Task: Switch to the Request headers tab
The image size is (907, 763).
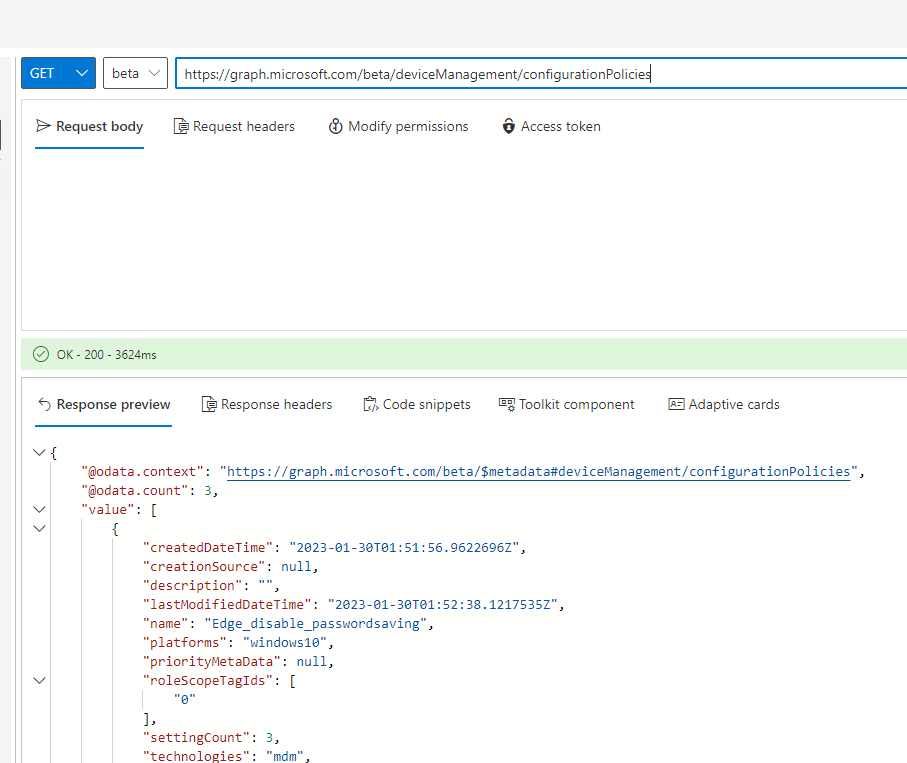Action: [234, 126]
